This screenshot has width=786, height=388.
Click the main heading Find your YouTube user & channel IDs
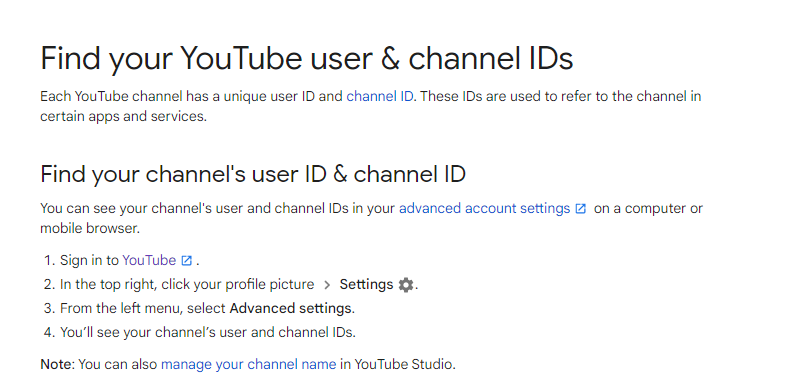(306, 59)
